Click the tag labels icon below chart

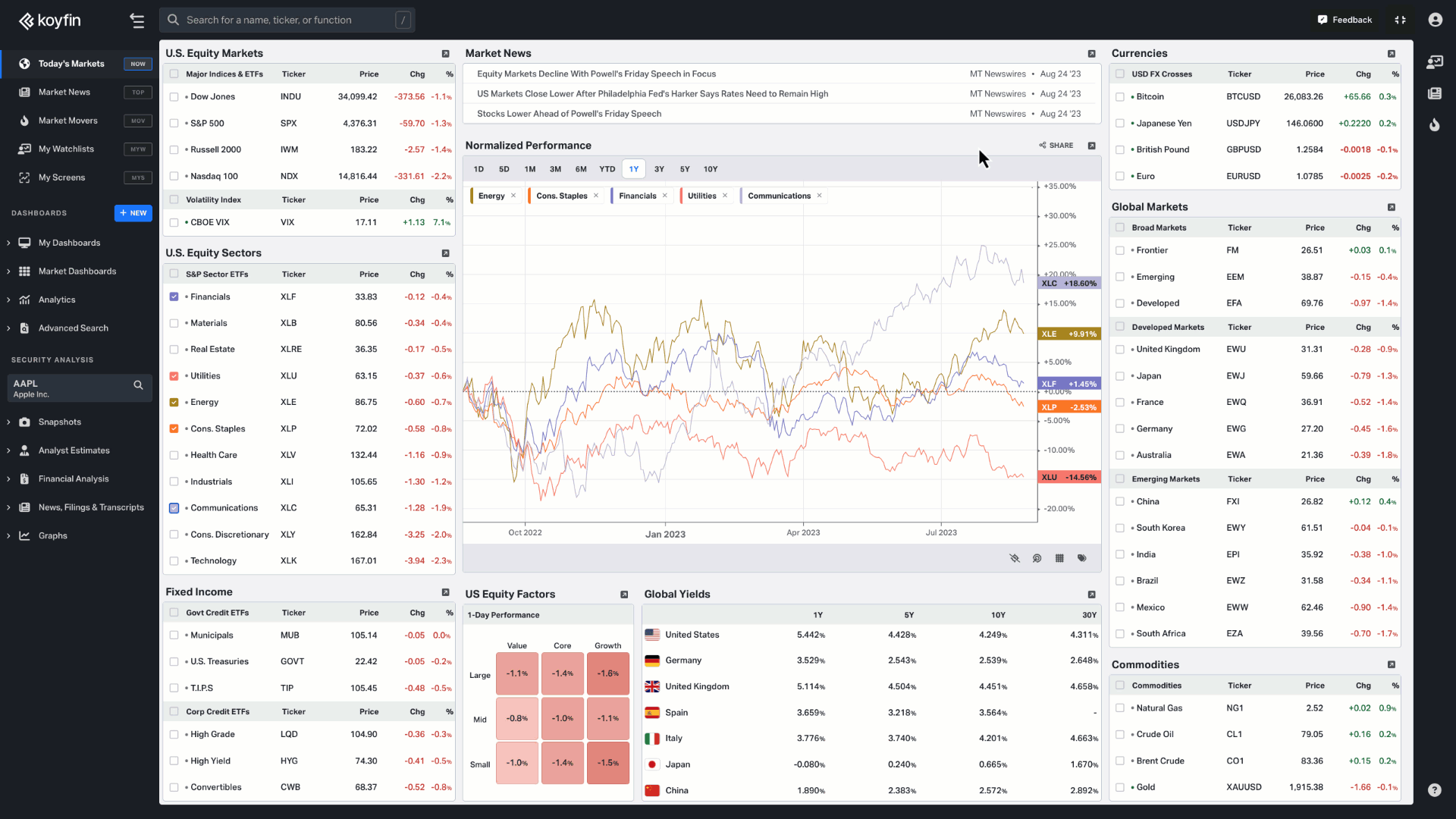tap(1081, 558)
